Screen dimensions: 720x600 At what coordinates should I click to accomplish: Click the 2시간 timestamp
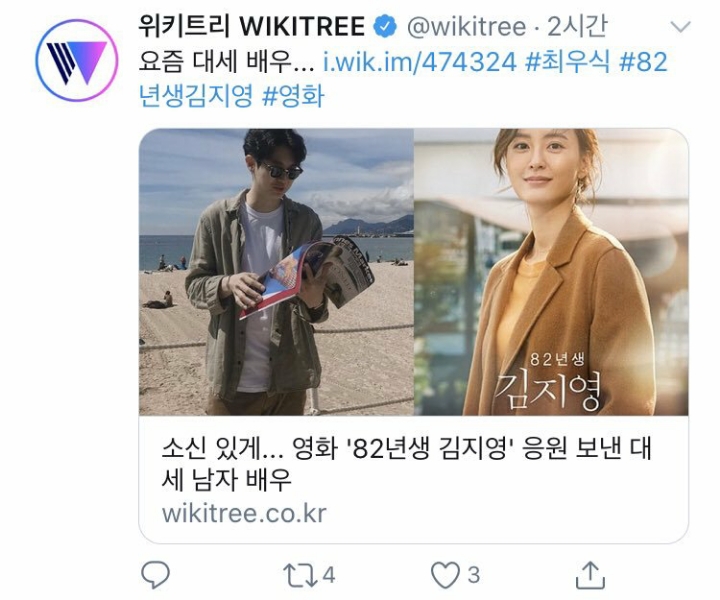click(578, 26)
